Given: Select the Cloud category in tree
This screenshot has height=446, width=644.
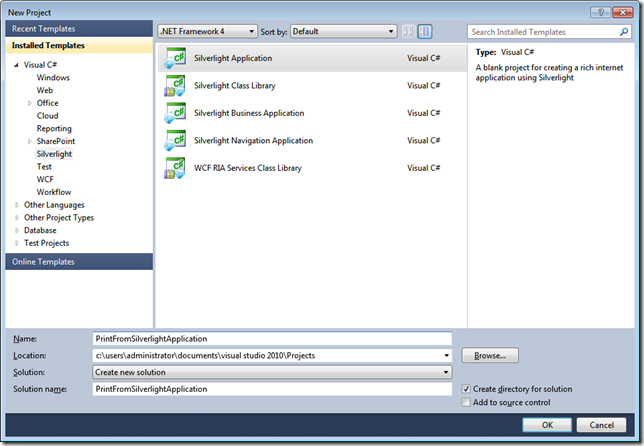Looking at the screenshot, I should [47, 116].
